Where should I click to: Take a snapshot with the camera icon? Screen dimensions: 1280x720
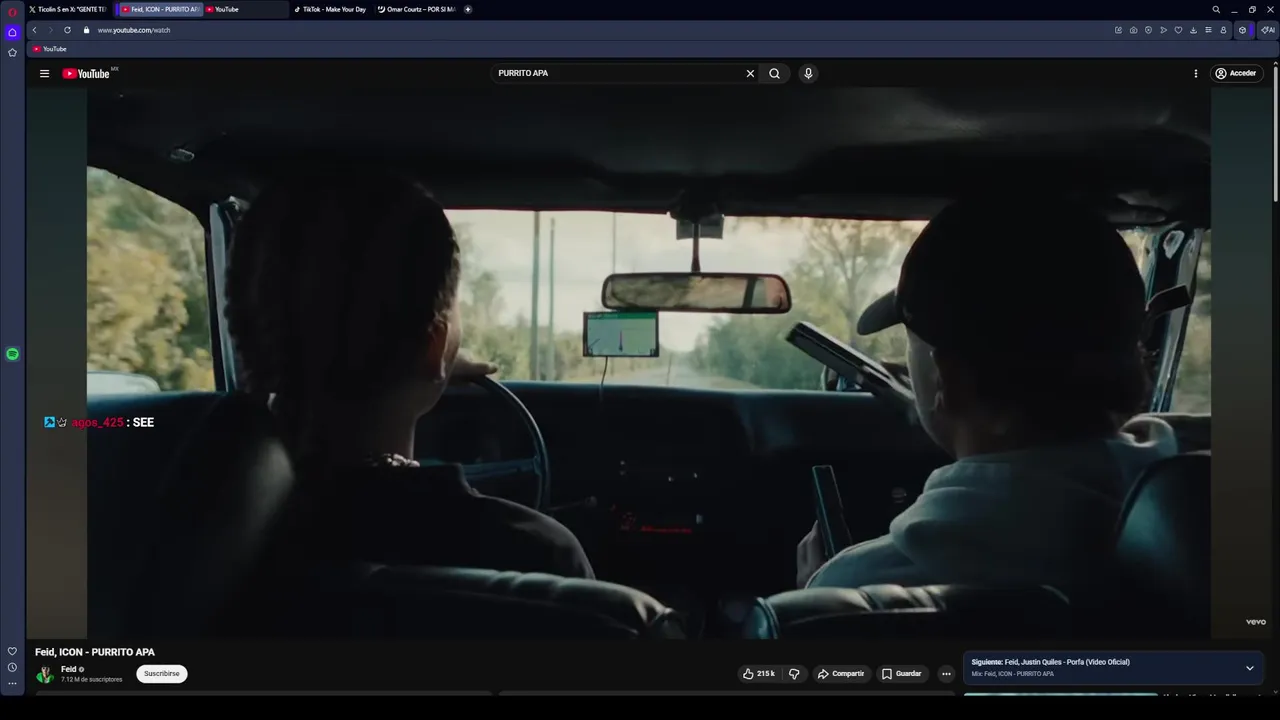1133,30
